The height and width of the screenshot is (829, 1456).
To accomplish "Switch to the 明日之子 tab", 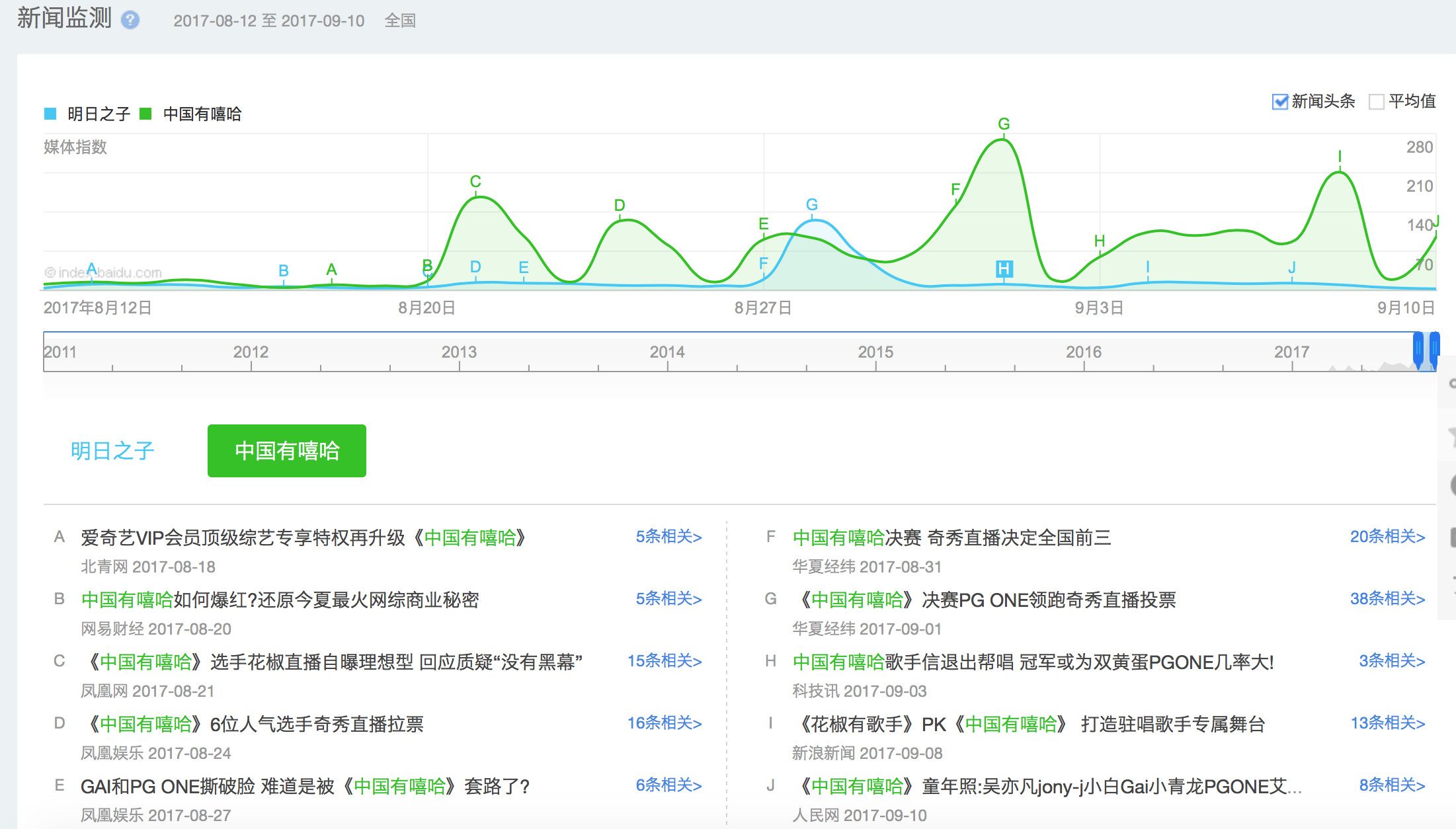I will coord(112,451).
